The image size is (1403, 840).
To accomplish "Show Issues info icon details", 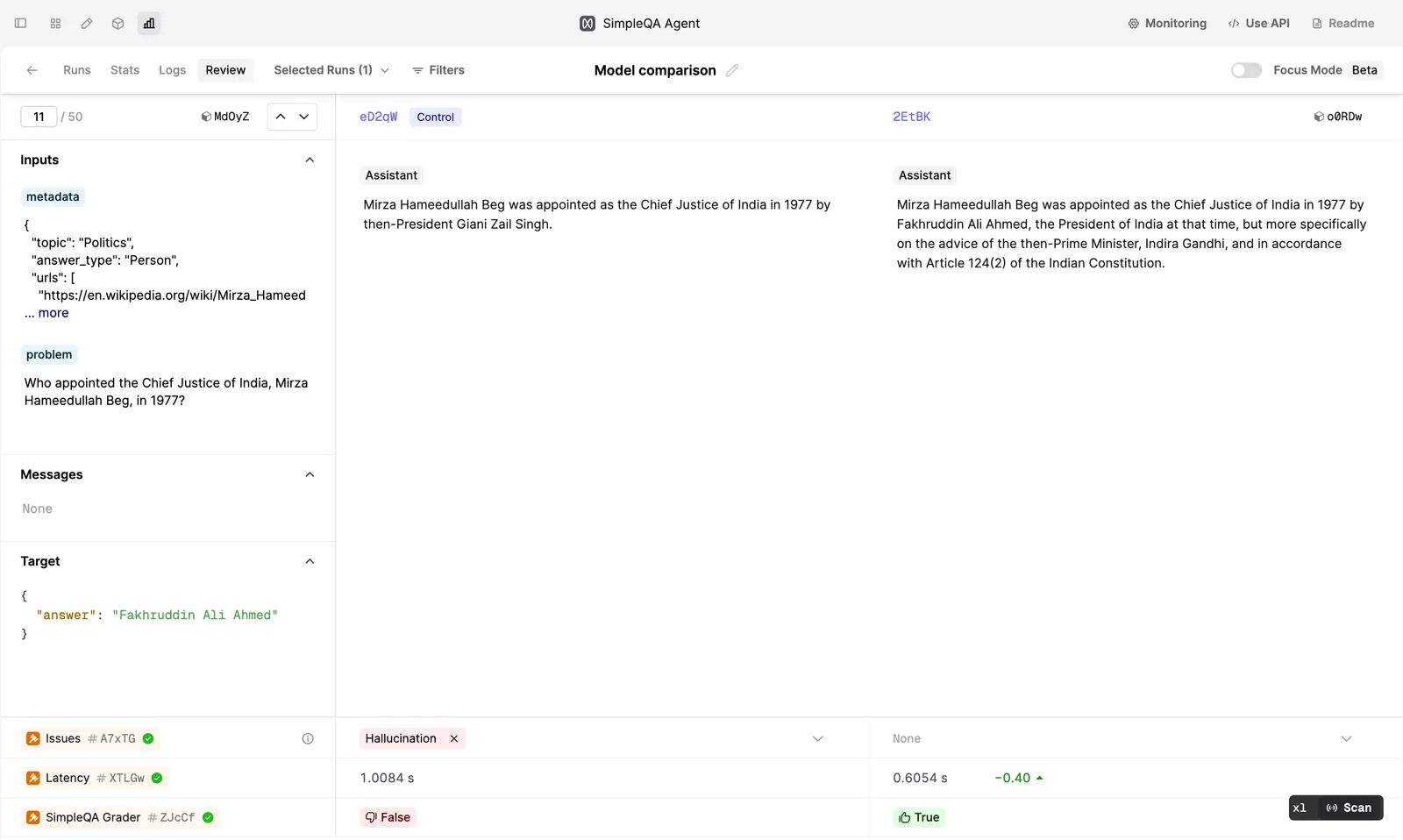I will coord(308,739).
